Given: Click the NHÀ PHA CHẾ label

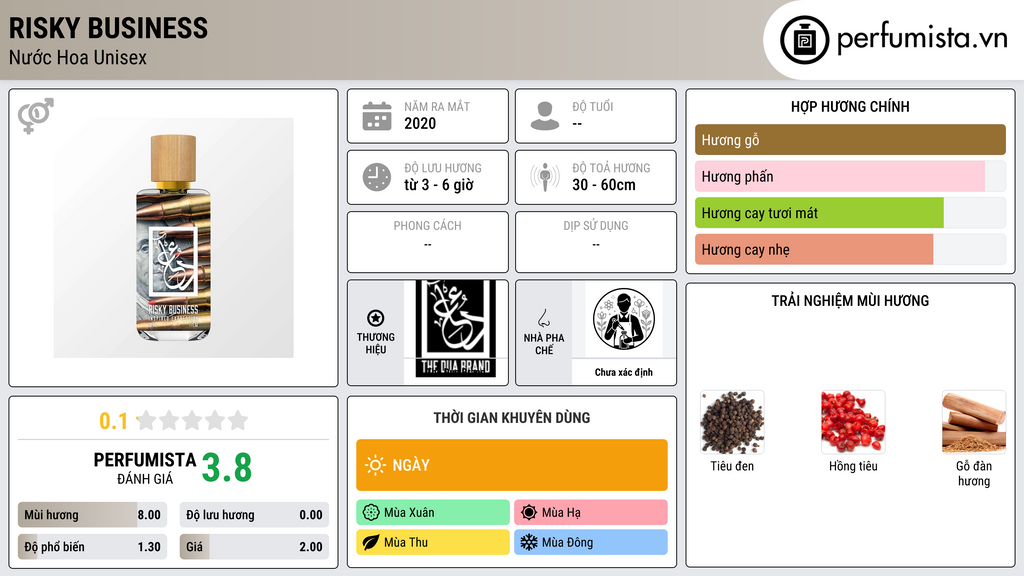Looking at the screenshot, I should 544,344.
